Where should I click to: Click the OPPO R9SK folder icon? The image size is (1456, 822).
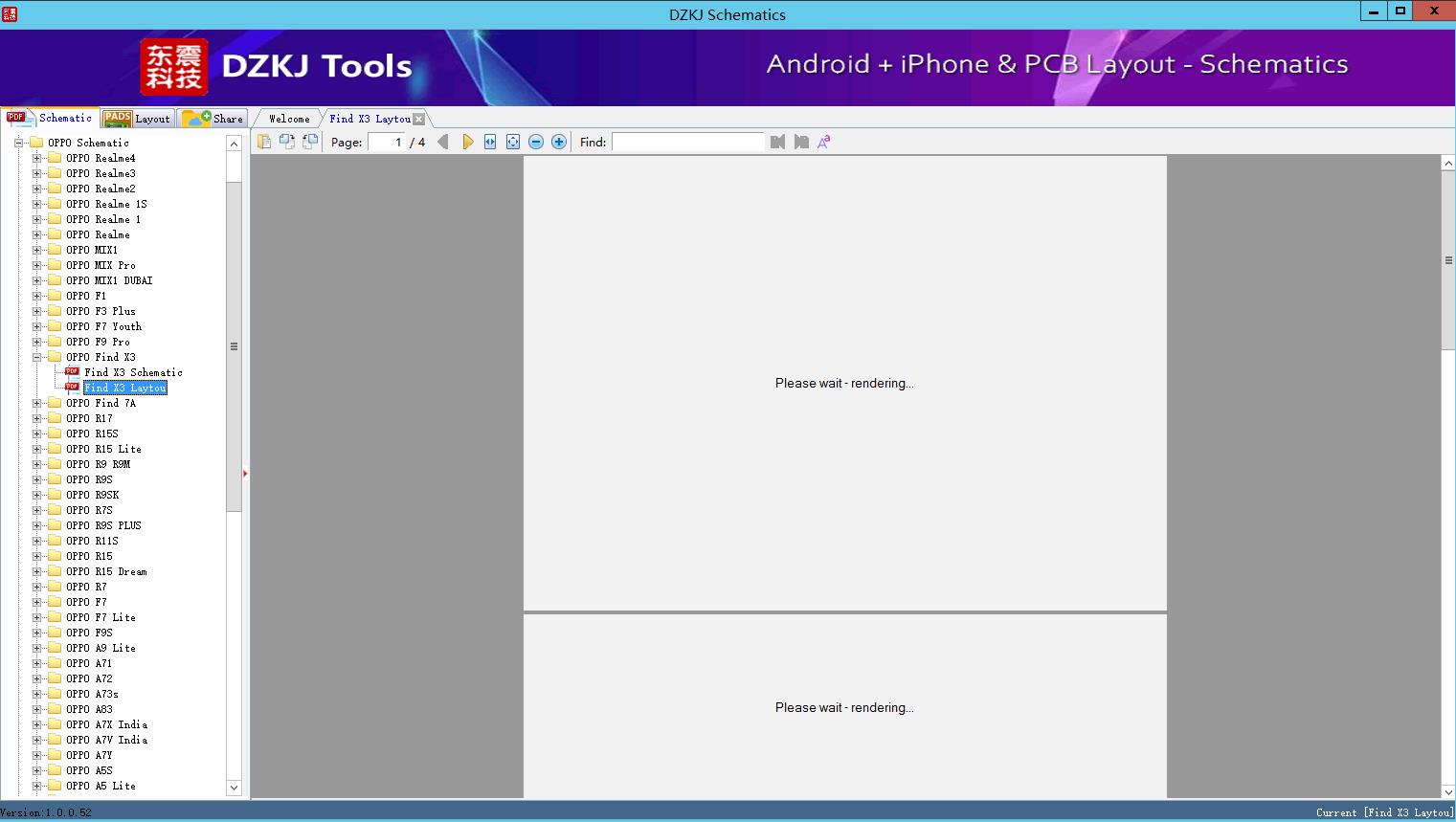(55, 495)
